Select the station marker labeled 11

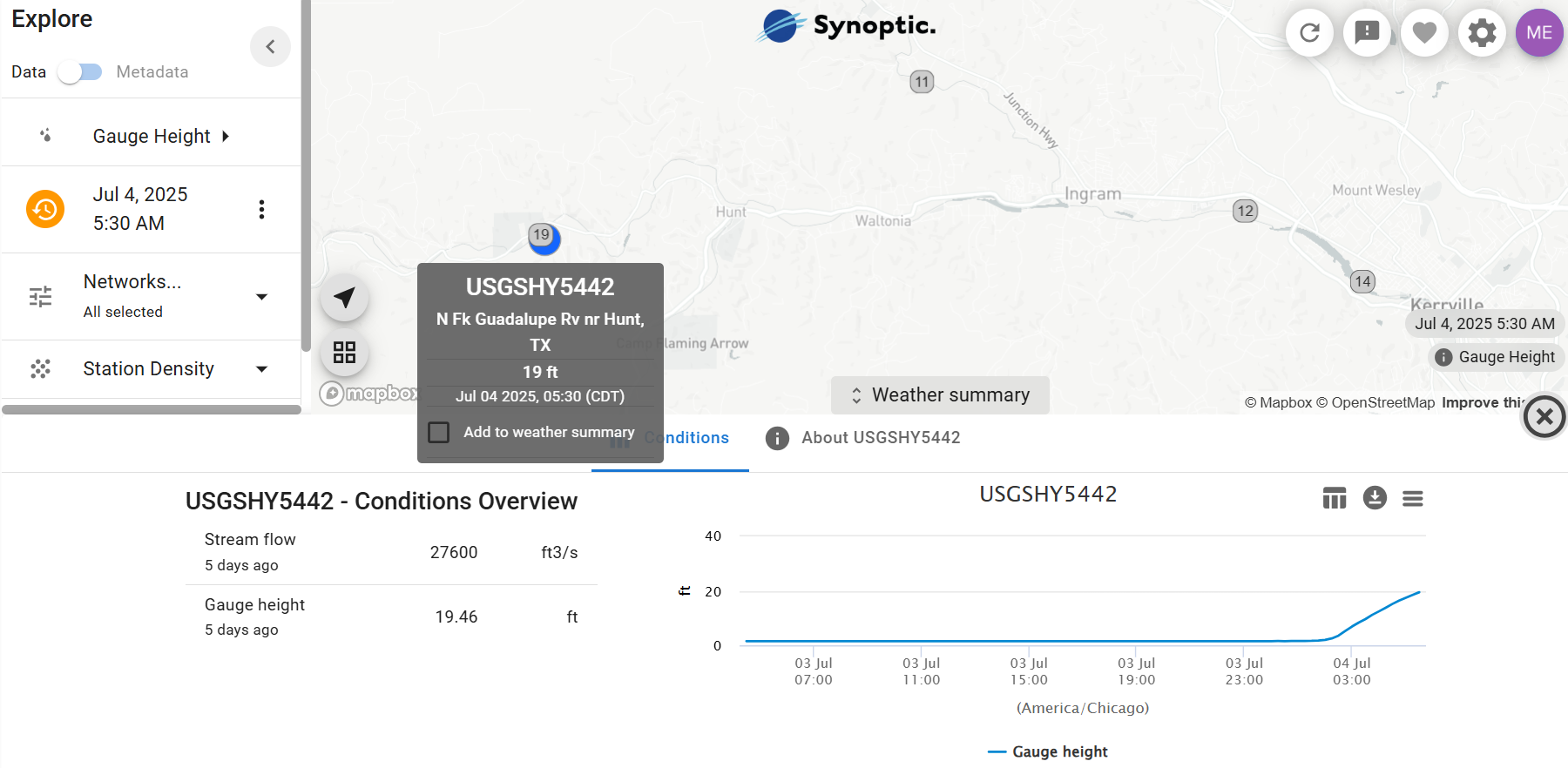922,82
